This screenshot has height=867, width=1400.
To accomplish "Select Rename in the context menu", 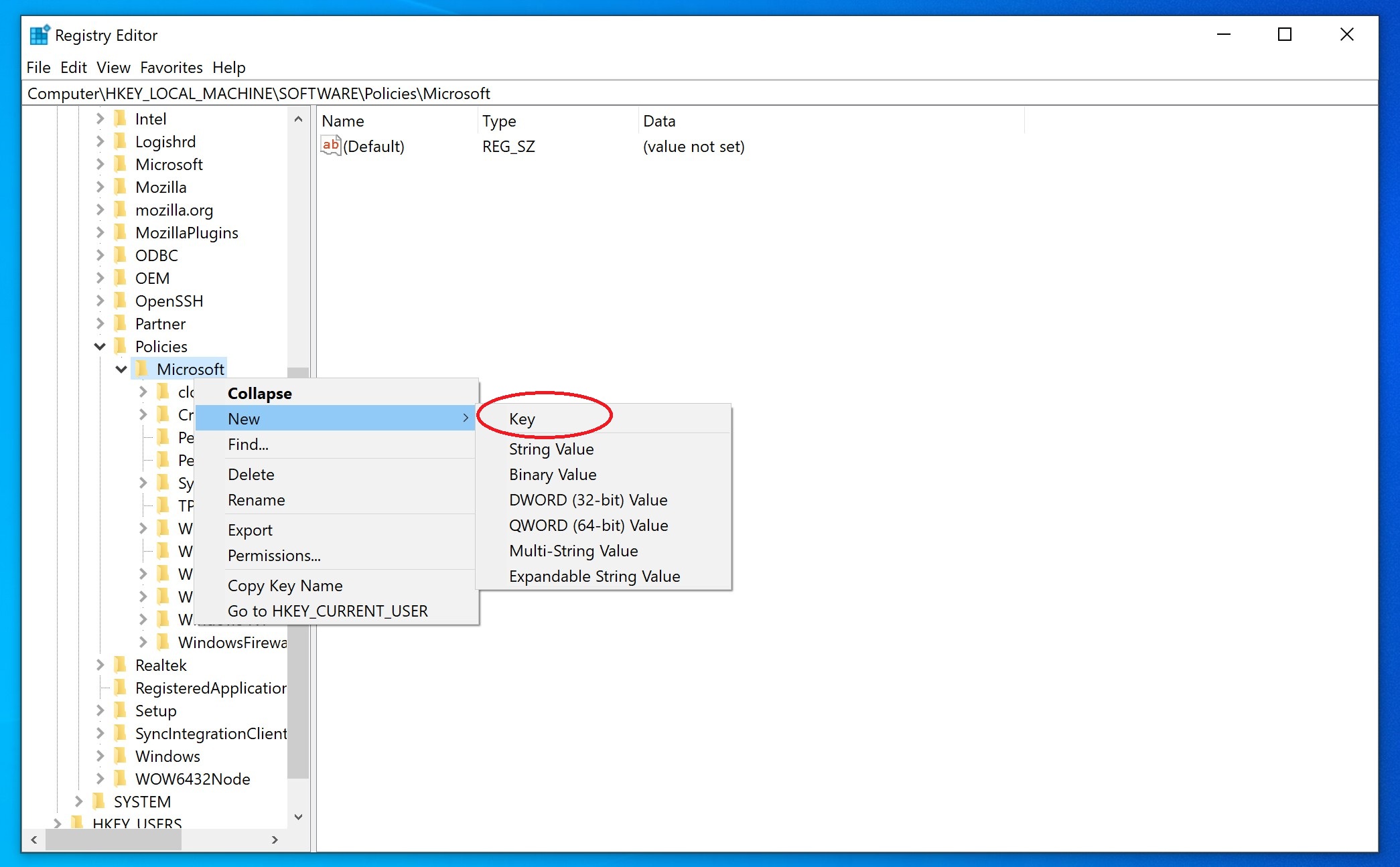I will click(x=336, y=499).
